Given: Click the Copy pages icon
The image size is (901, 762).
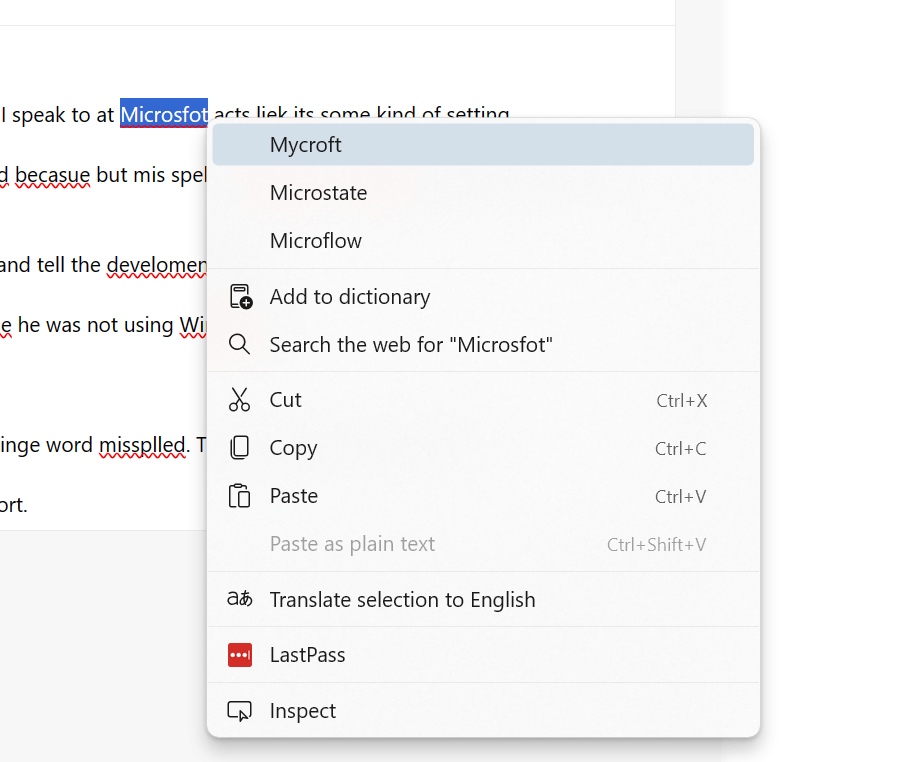Looking at the screenshot, I should [239, 448].
